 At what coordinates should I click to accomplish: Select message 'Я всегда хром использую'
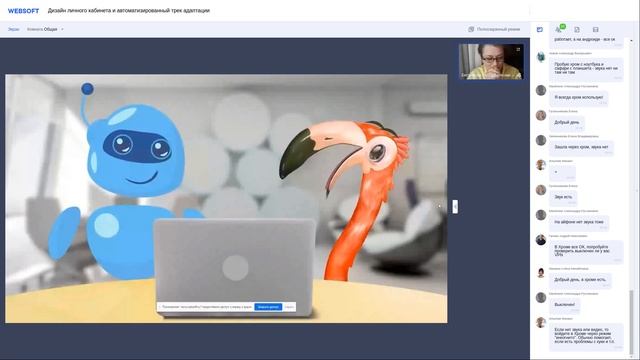pos(579,98)
